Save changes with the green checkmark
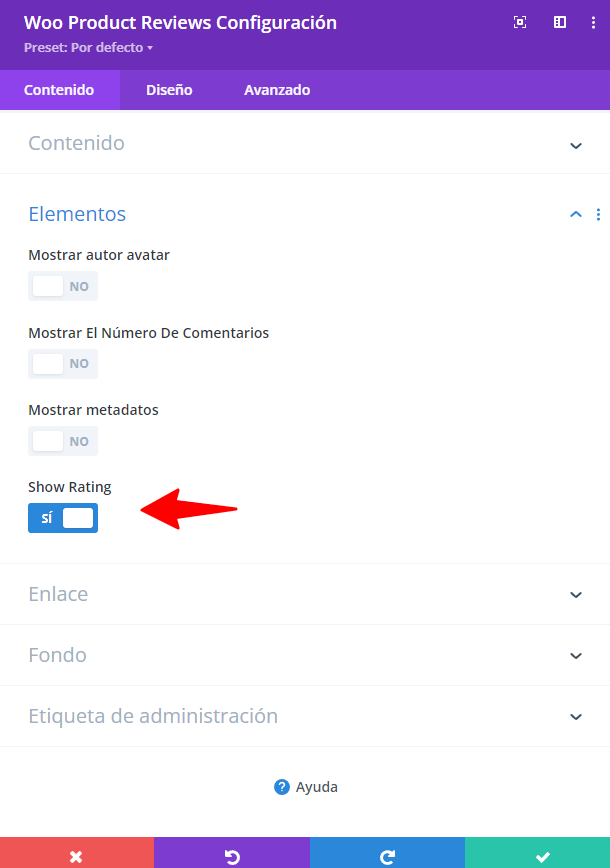The height and width of the screenshot is (868, 610). click(x=537, y=852)
